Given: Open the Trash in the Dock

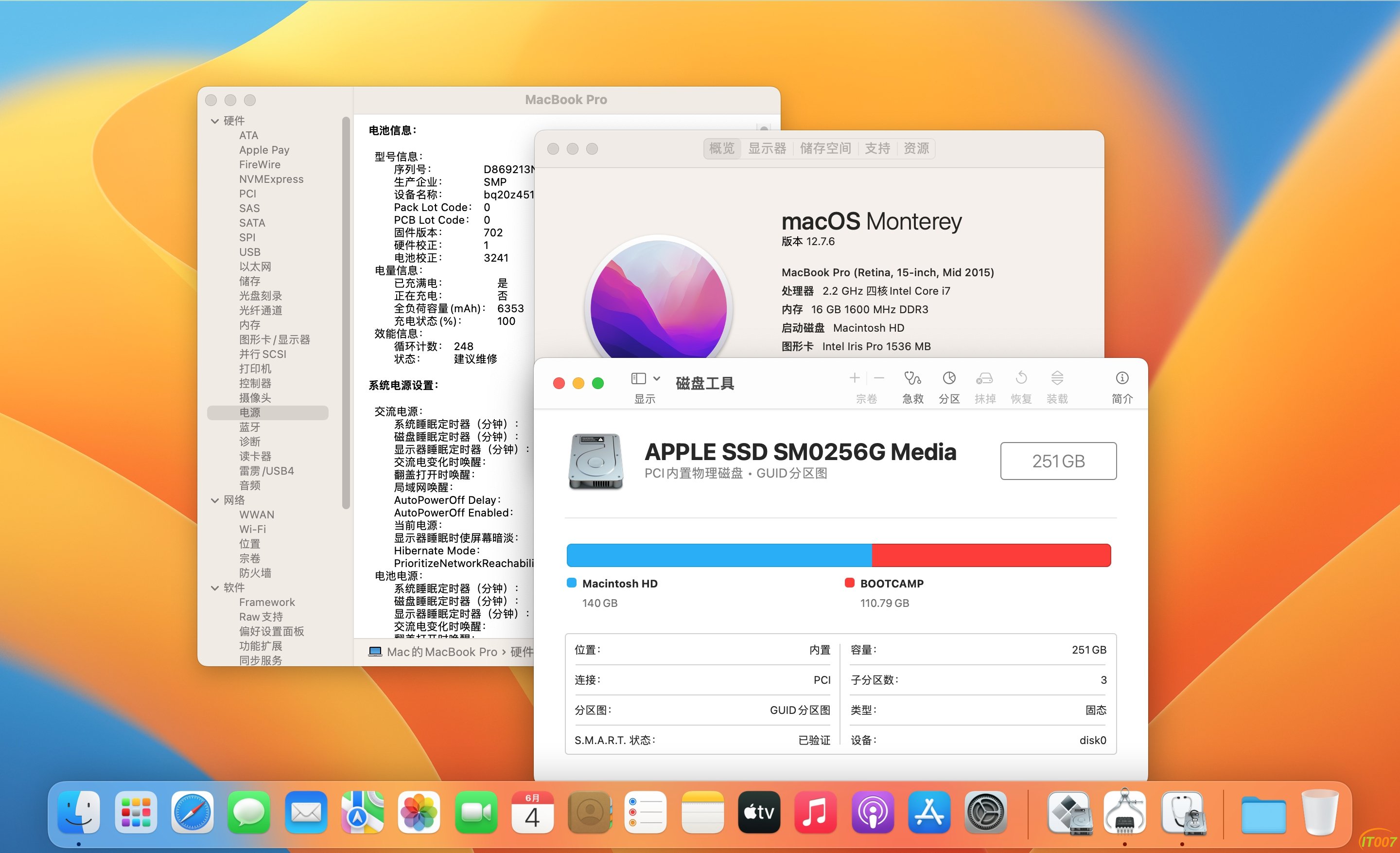Looking at the screenshot, I should (1320, 813).
